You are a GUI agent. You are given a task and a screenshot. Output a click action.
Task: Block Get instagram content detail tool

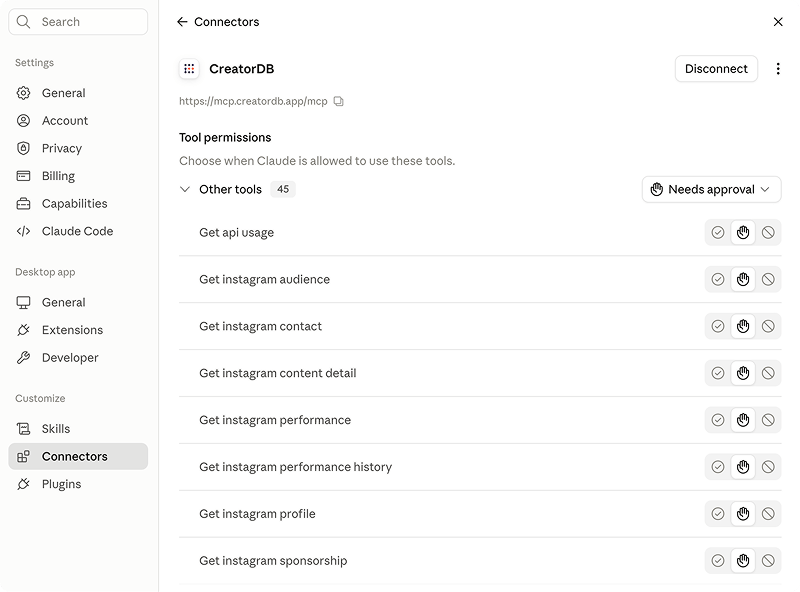coord(768,373)
